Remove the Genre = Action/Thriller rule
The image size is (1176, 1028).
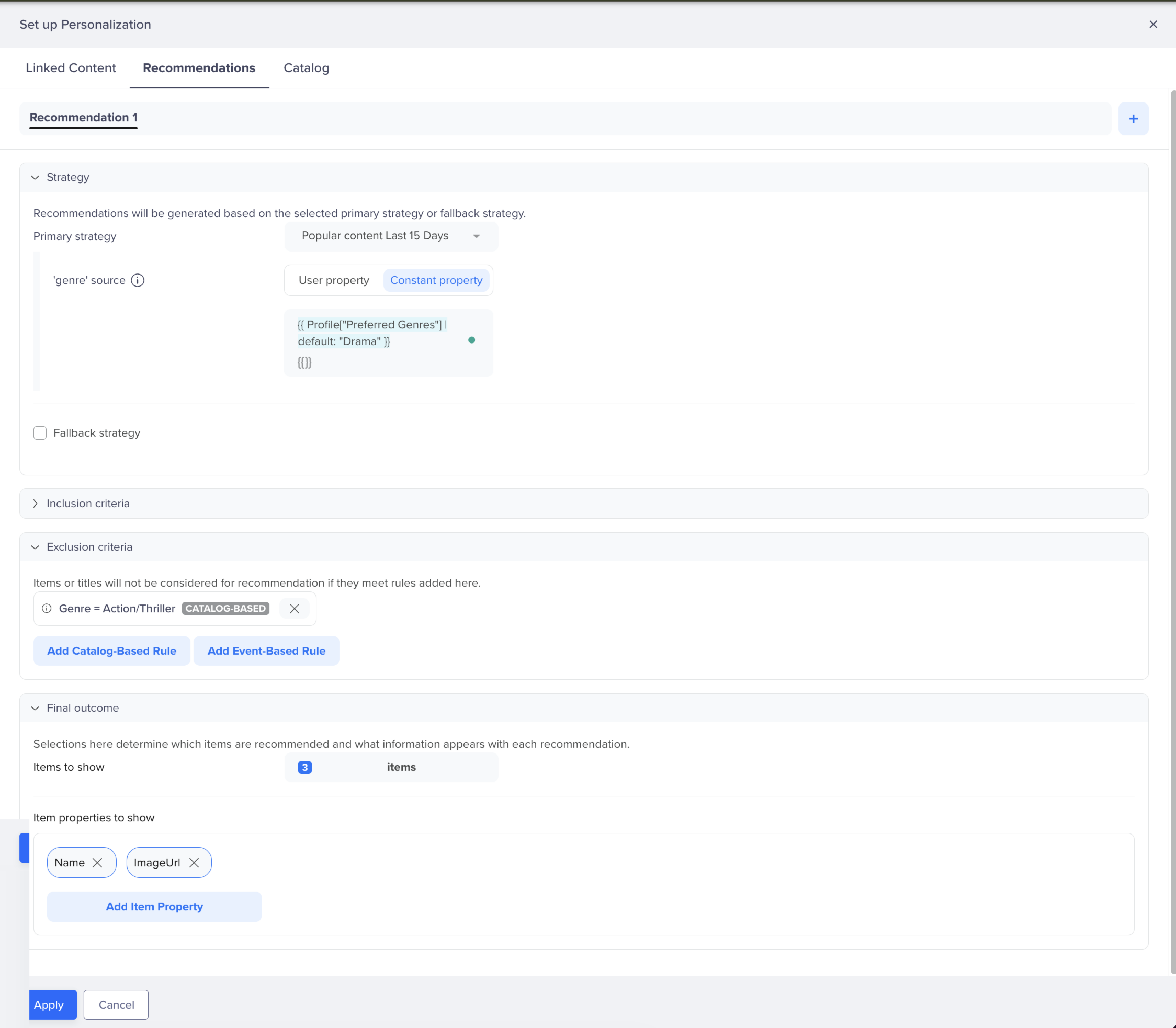[x=295, y=609]
